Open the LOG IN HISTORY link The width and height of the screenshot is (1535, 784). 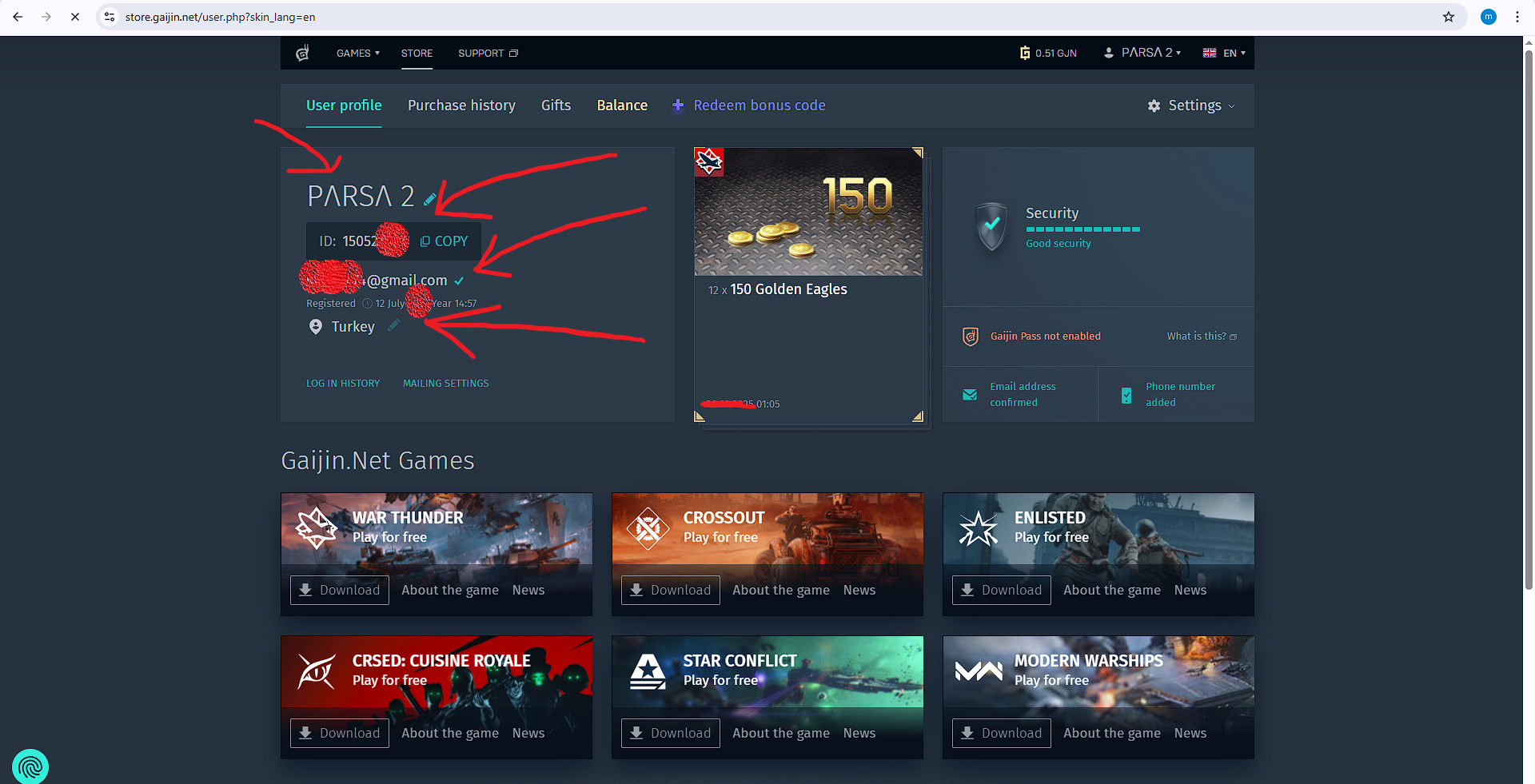pos(343,384)
